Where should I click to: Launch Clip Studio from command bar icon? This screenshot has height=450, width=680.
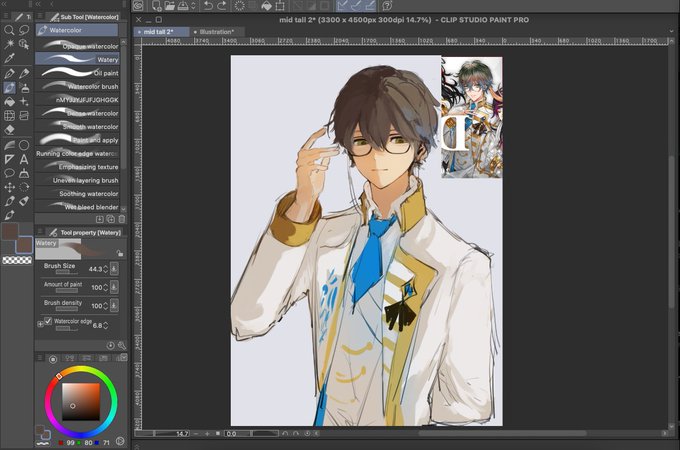(x=138, y=6)
